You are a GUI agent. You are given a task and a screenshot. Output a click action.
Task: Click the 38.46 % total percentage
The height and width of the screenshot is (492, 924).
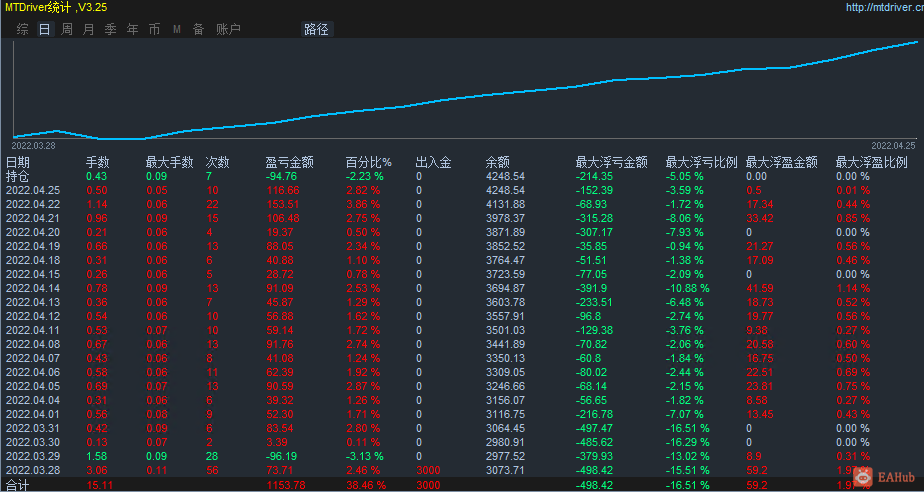[365, 486]
